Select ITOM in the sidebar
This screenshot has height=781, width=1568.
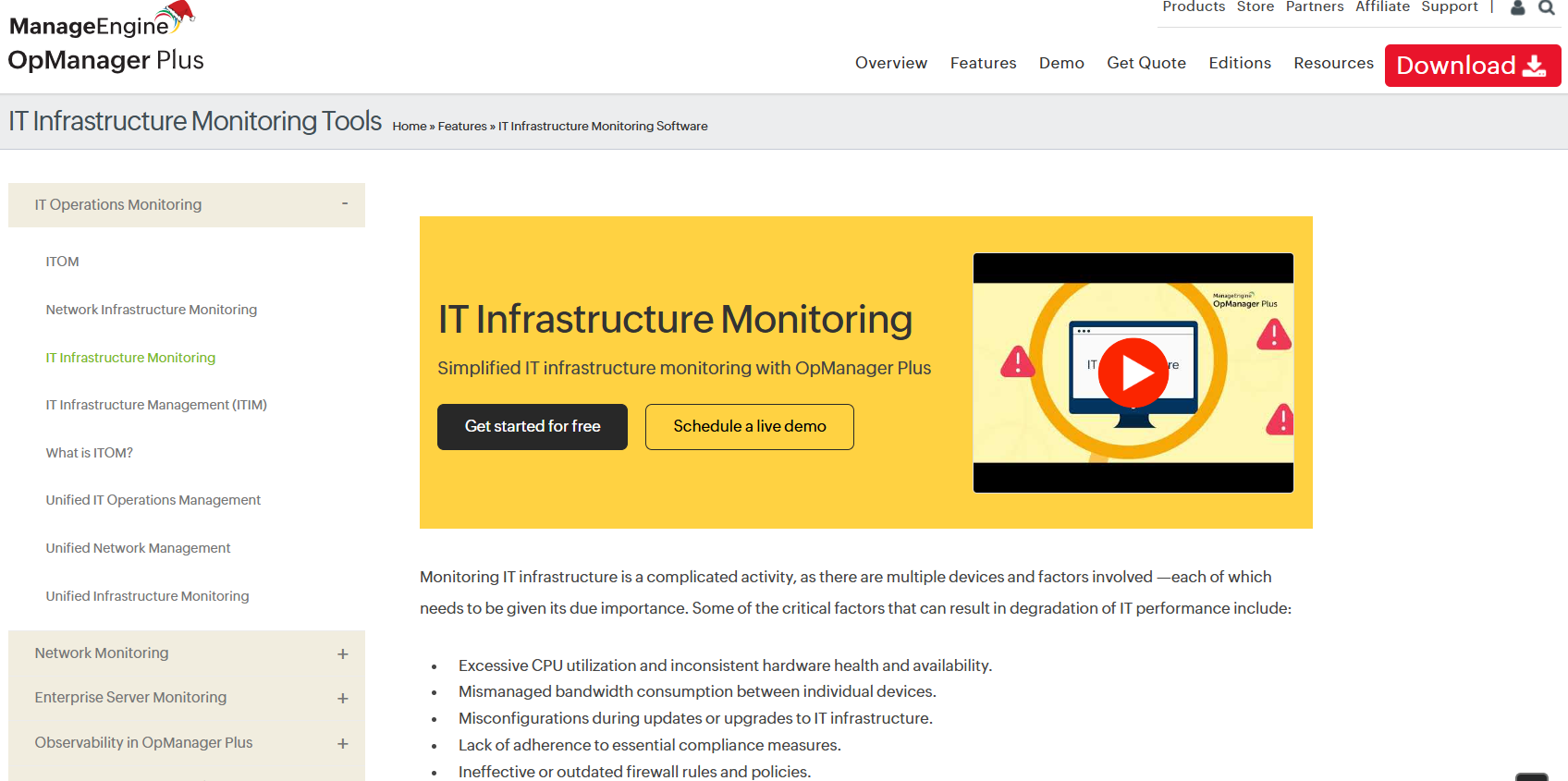point(63,262)
